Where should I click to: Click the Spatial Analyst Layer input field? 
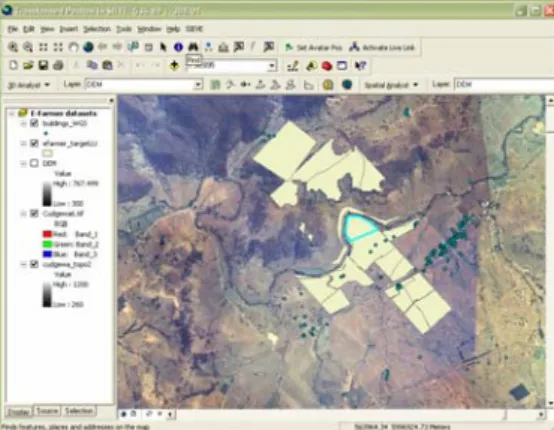(x=504, y=84)
